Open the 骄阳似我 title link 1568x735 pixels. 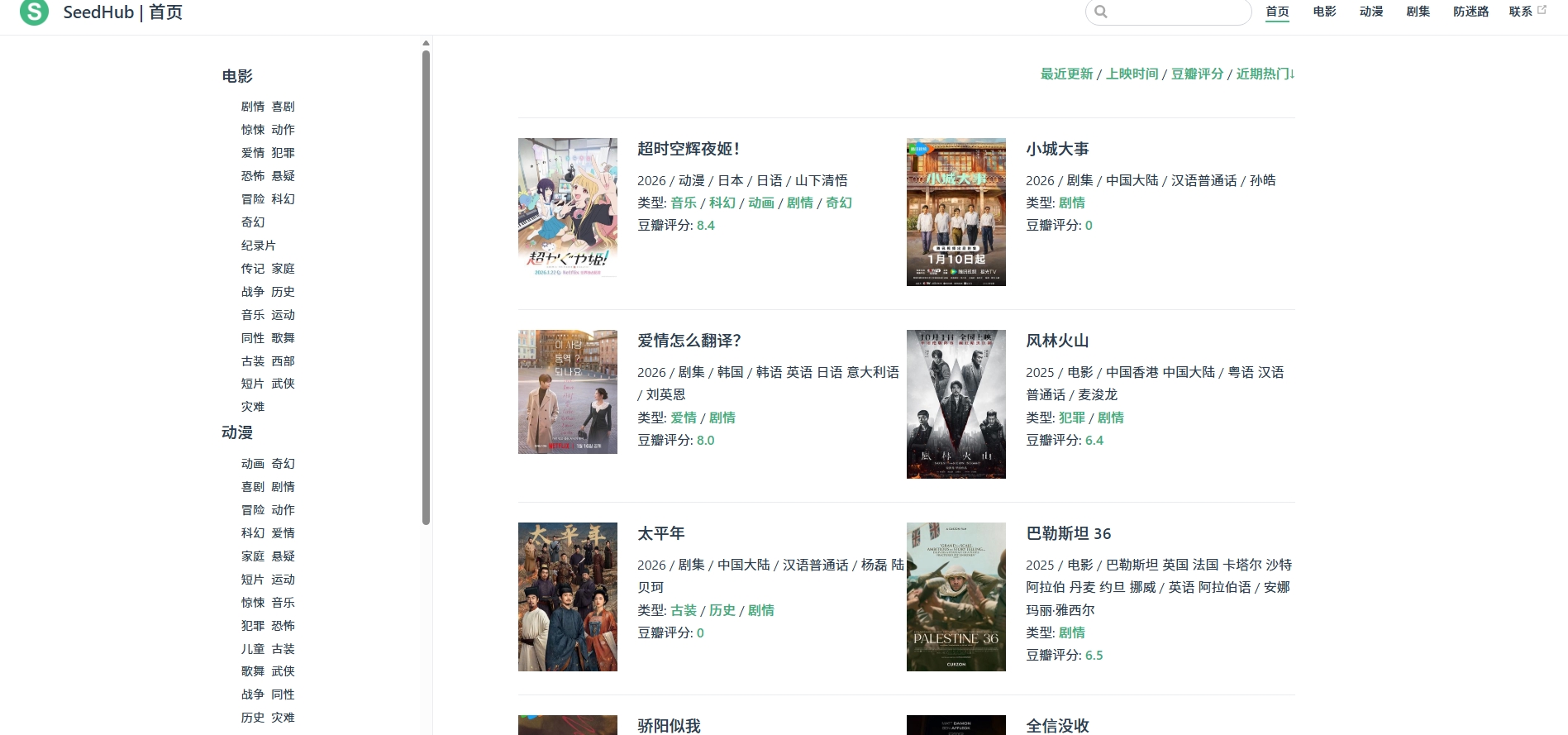point(669,726)
